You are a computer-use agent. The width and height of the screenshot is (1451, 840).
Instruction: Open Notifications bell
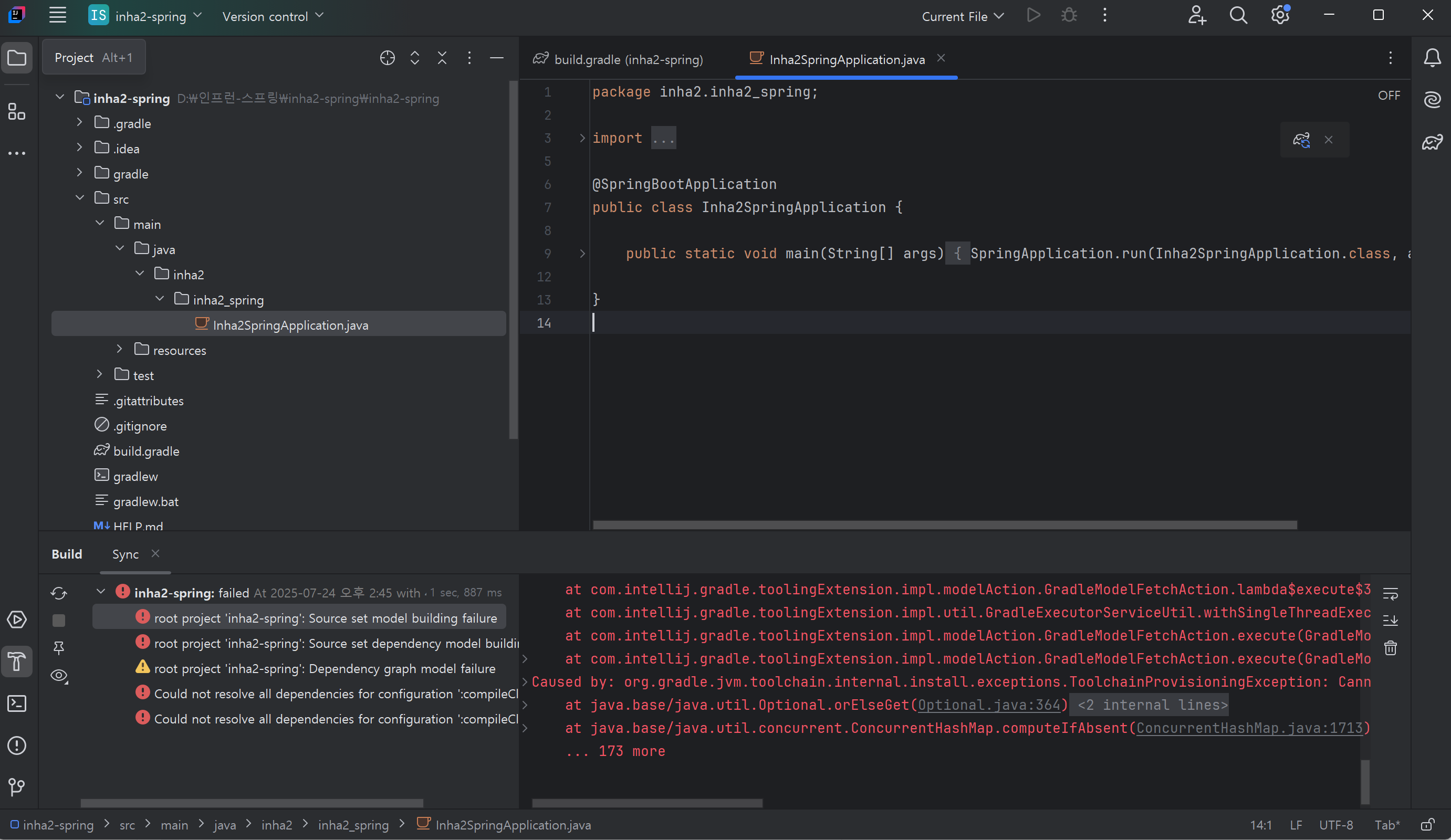[1432, 58]
